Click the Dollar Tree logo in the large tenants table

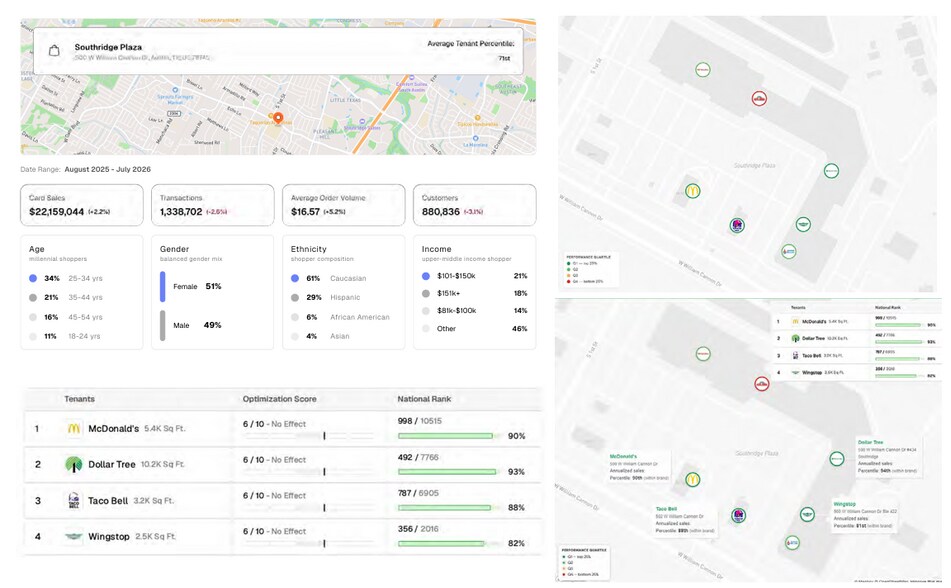pos(73,464)
